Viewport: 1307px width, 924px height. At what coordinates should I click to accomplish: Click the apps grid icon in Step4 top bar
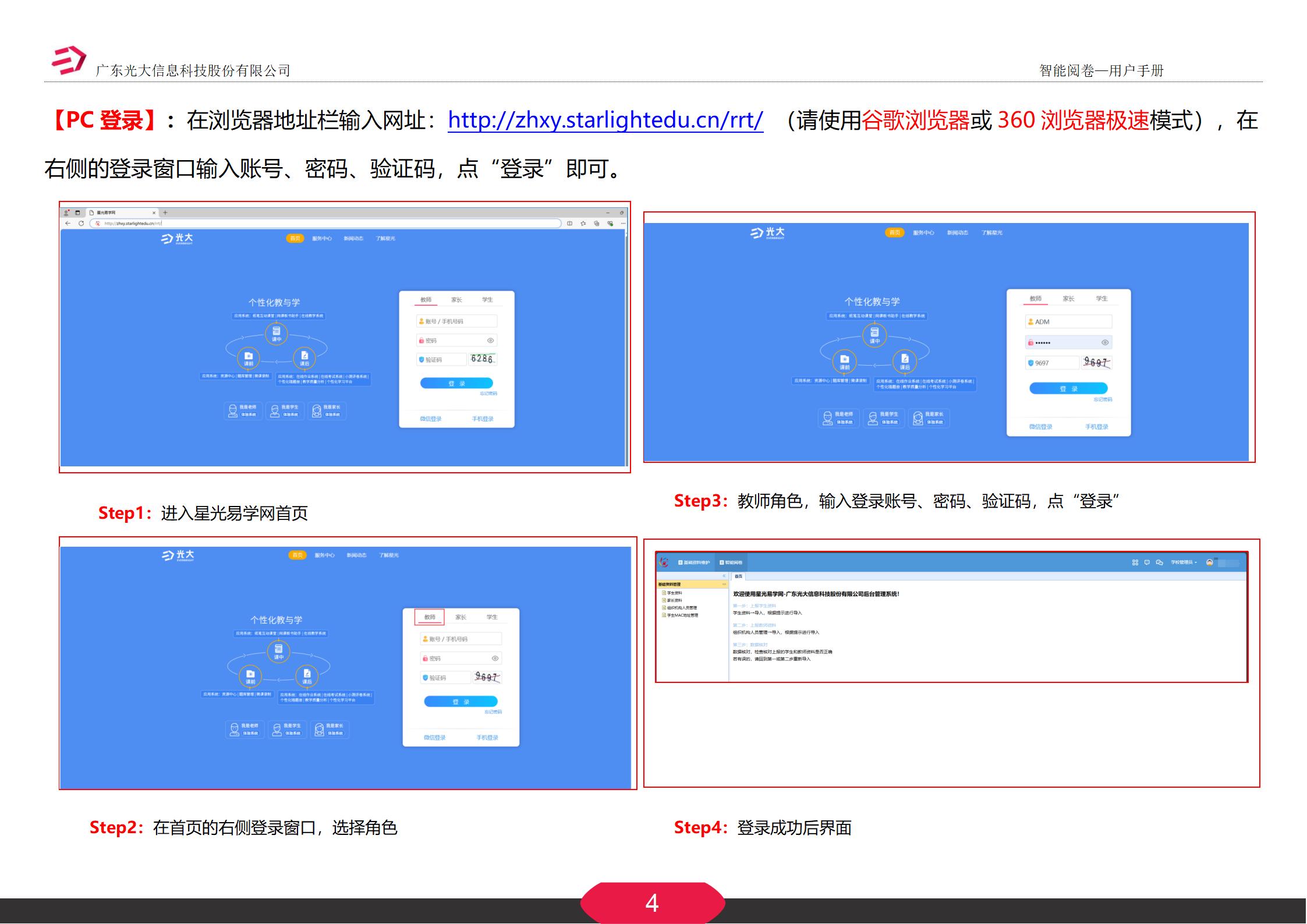(x=1134, y=562)
